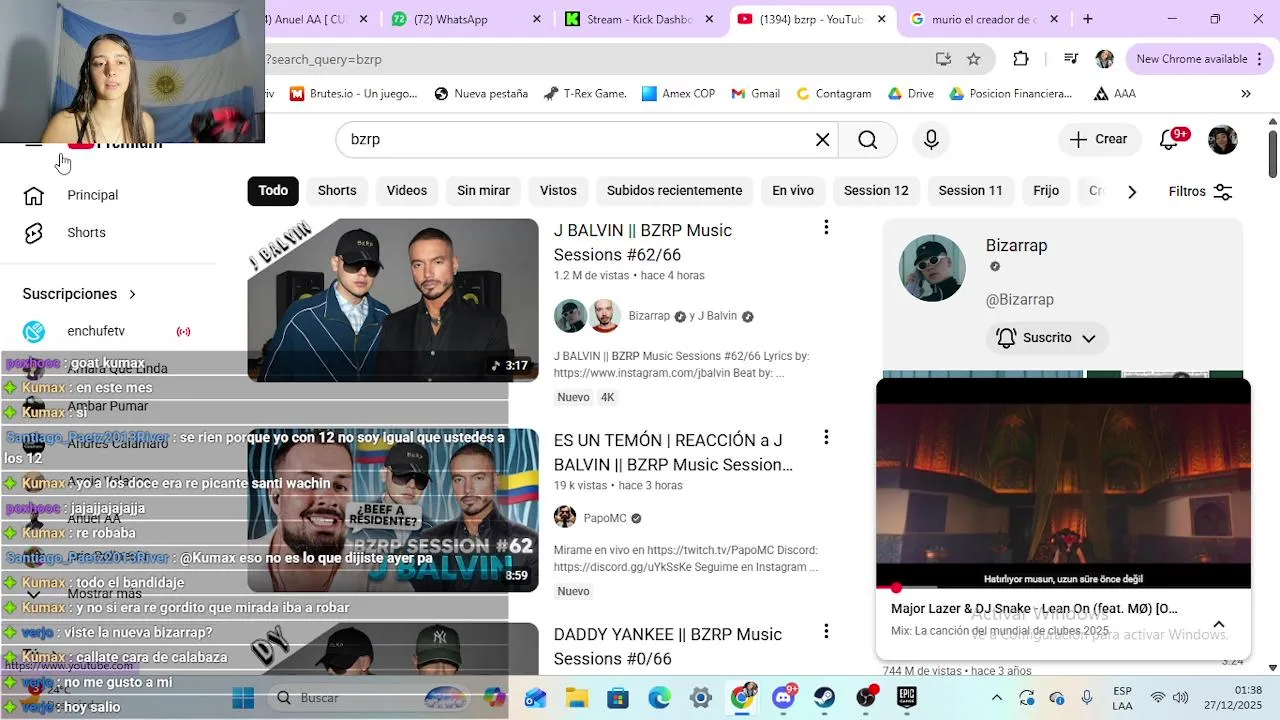The width and height of the screenshot is (1280, 720).
Task: Expand the mini player with up chevron
Action: 1219,624
